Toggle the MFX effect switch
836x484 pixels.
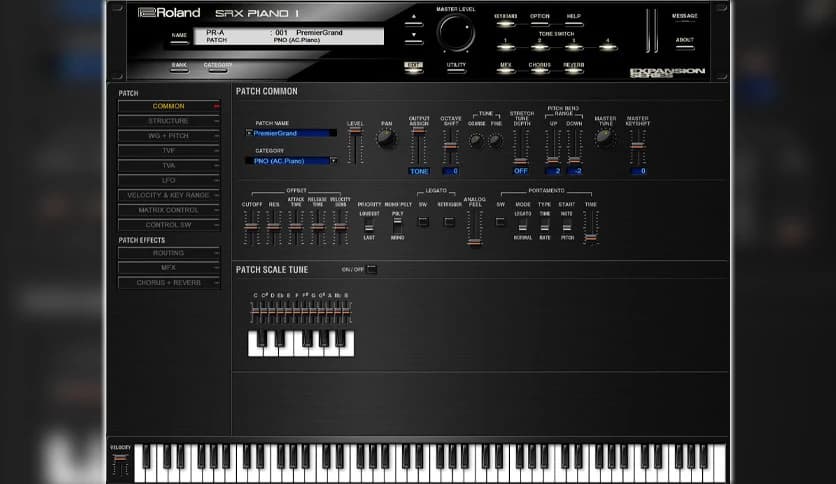pyautogui.click(x=505, y=70)
